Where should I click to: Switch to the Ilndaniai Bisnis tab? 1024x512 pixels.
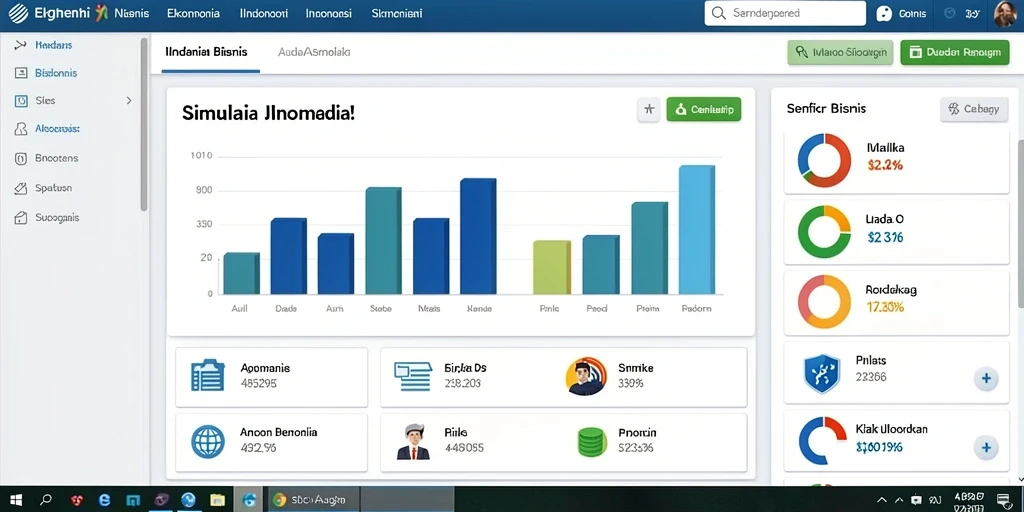206,52
